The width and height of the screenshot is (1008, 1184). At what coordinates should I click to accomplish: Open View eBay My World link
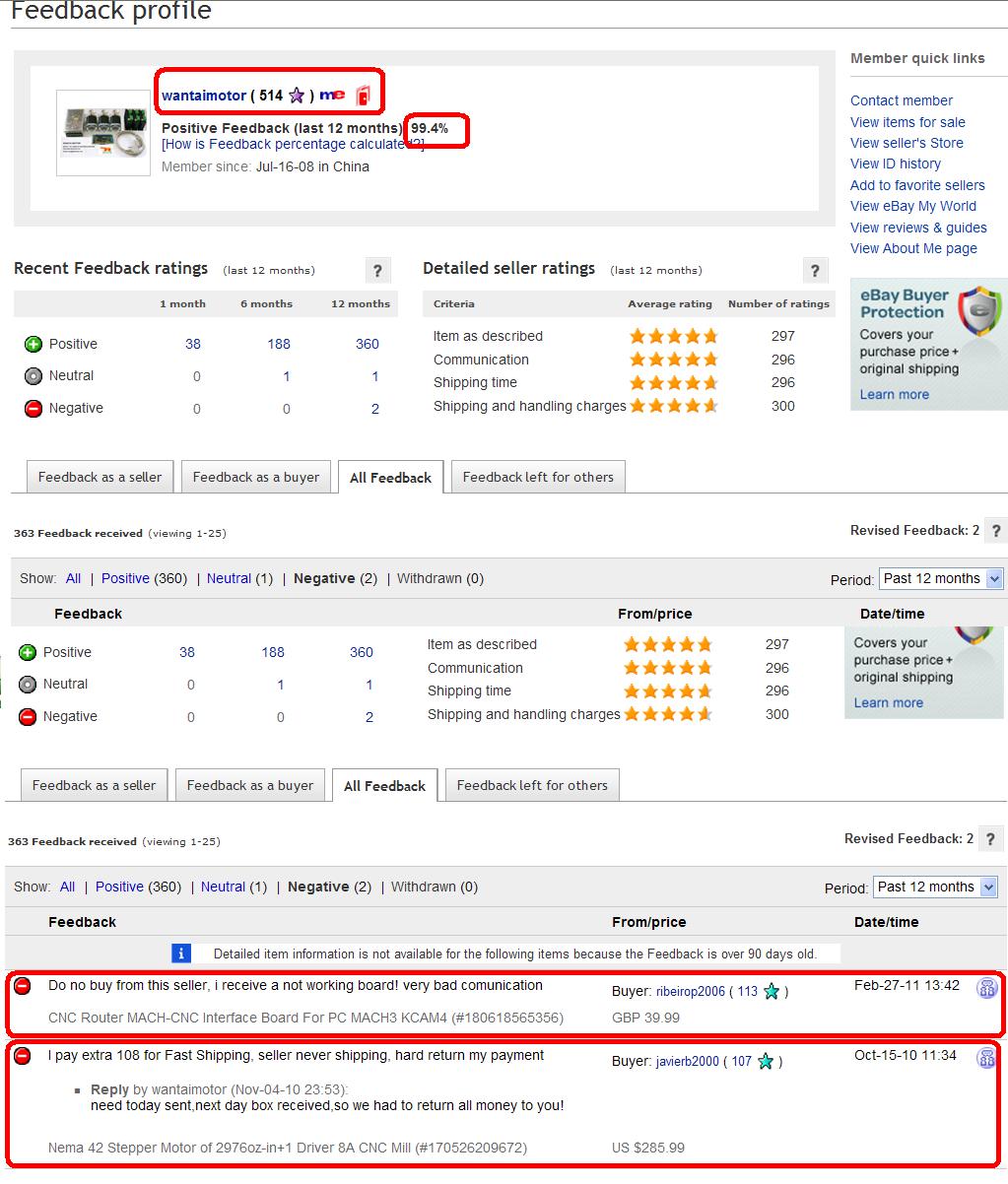[x=913, y=206]
